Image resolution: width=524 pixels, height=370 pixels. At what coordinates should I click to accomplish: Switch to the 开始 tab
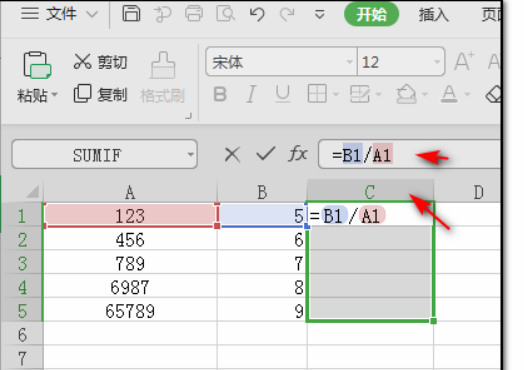point(371,14)
